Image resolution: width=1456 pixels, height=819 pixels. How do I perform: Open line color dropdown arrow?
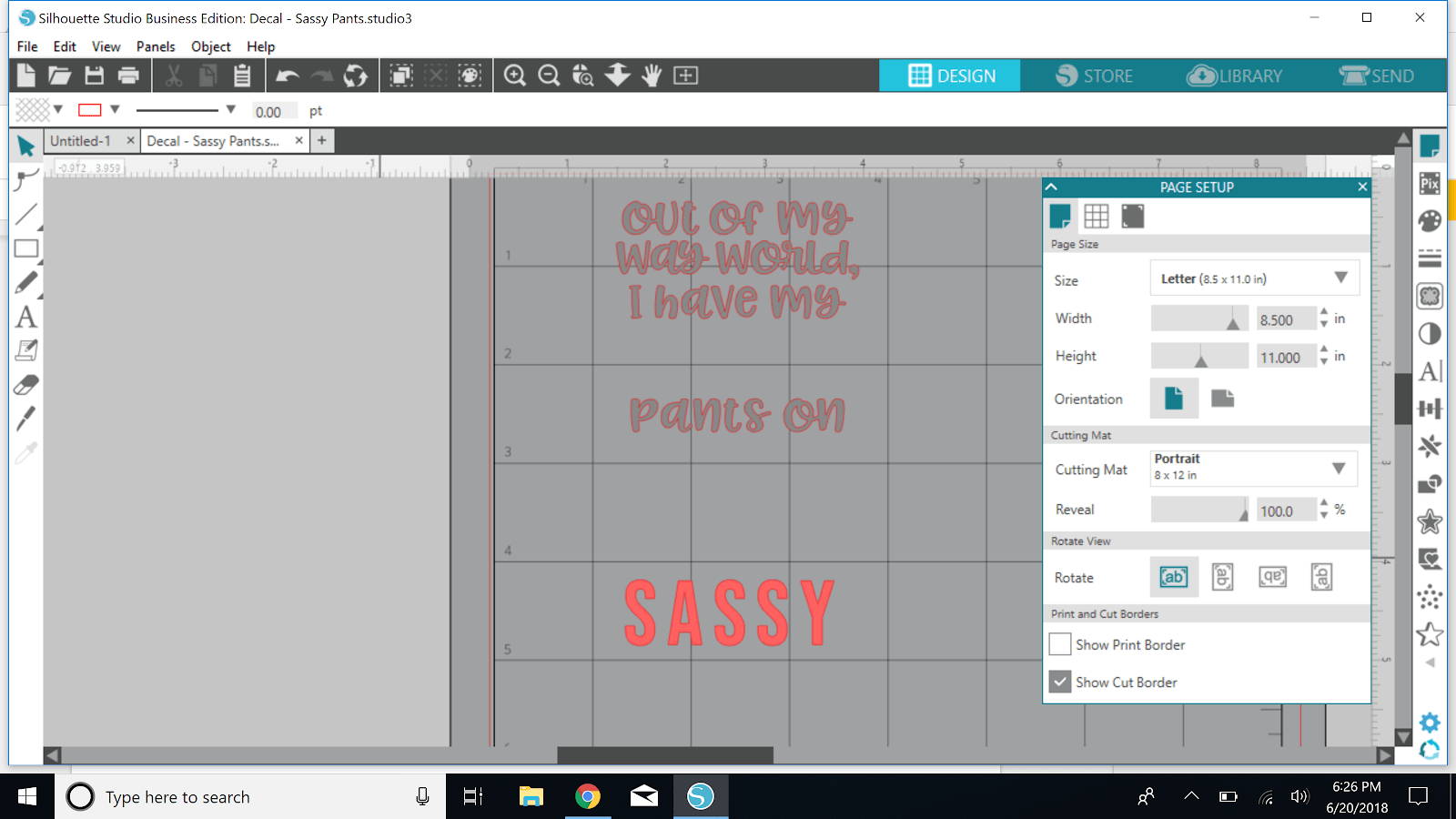click(x=115, y=109)
